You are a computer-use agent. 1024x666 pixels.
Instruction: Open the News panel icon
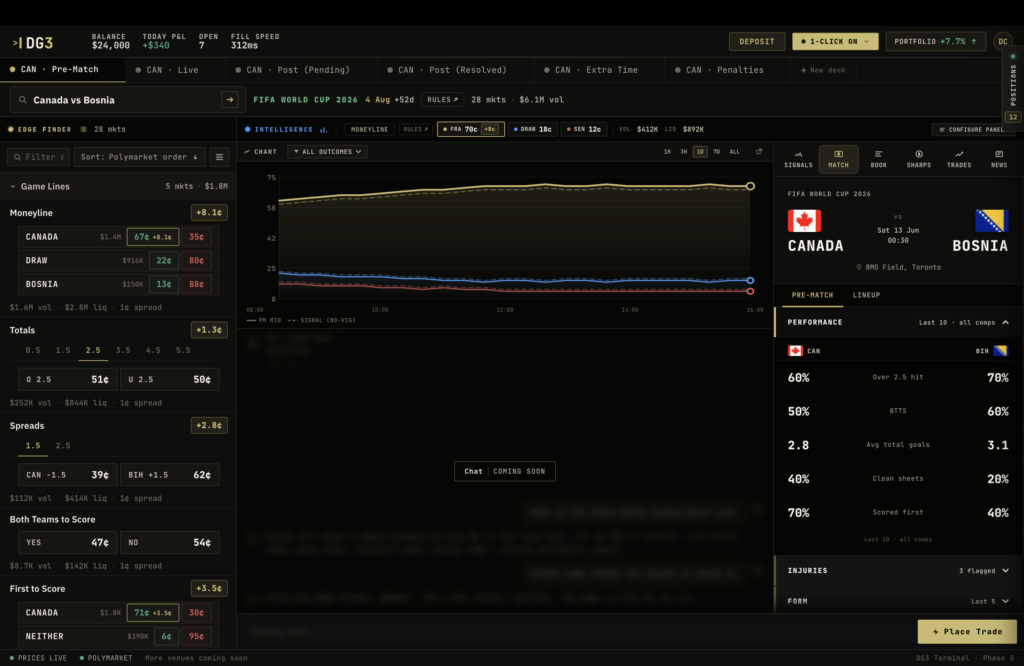(x=999, y=159)
